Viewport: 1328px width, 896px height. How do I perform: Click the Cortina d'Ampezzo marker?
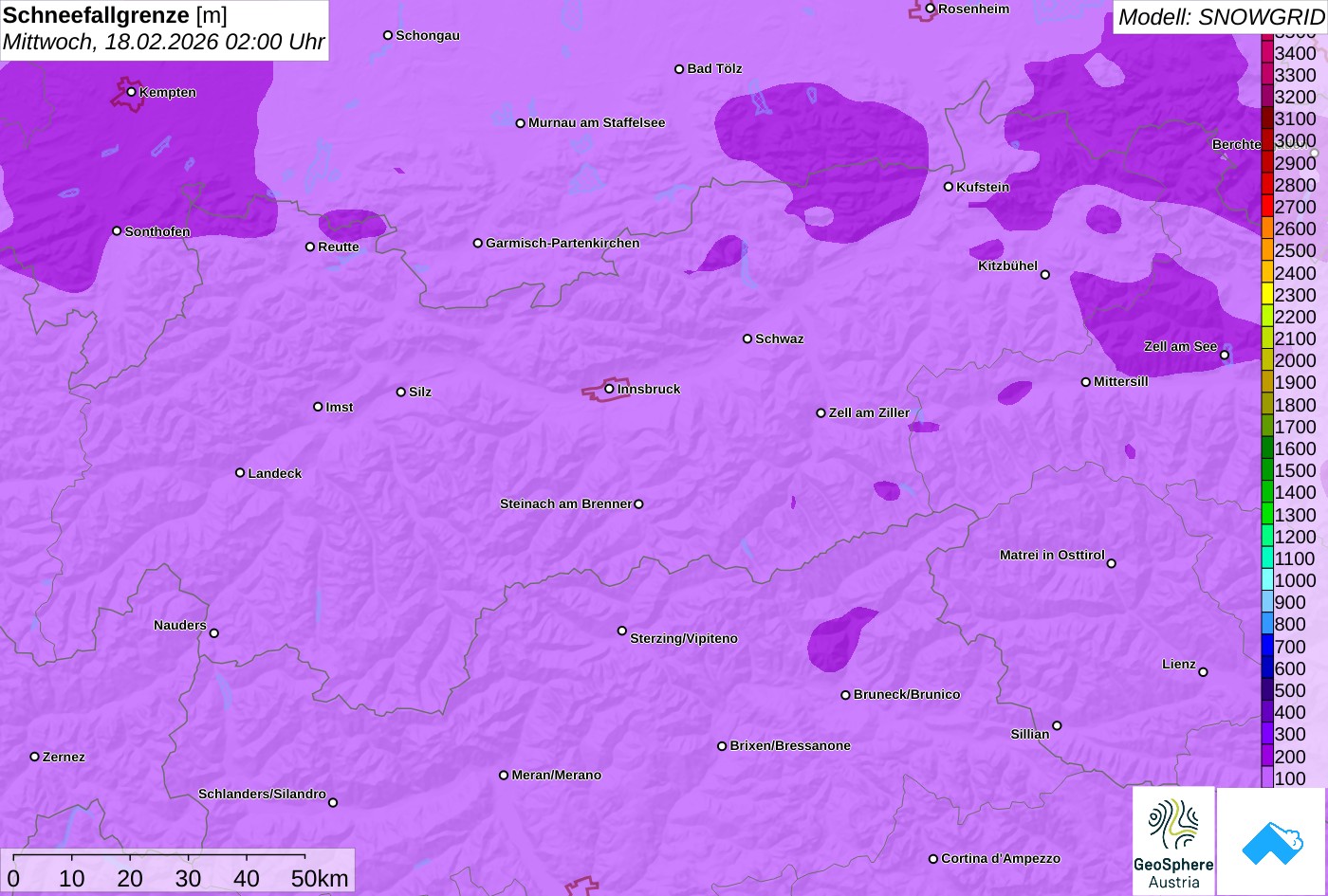coord(933,859)
